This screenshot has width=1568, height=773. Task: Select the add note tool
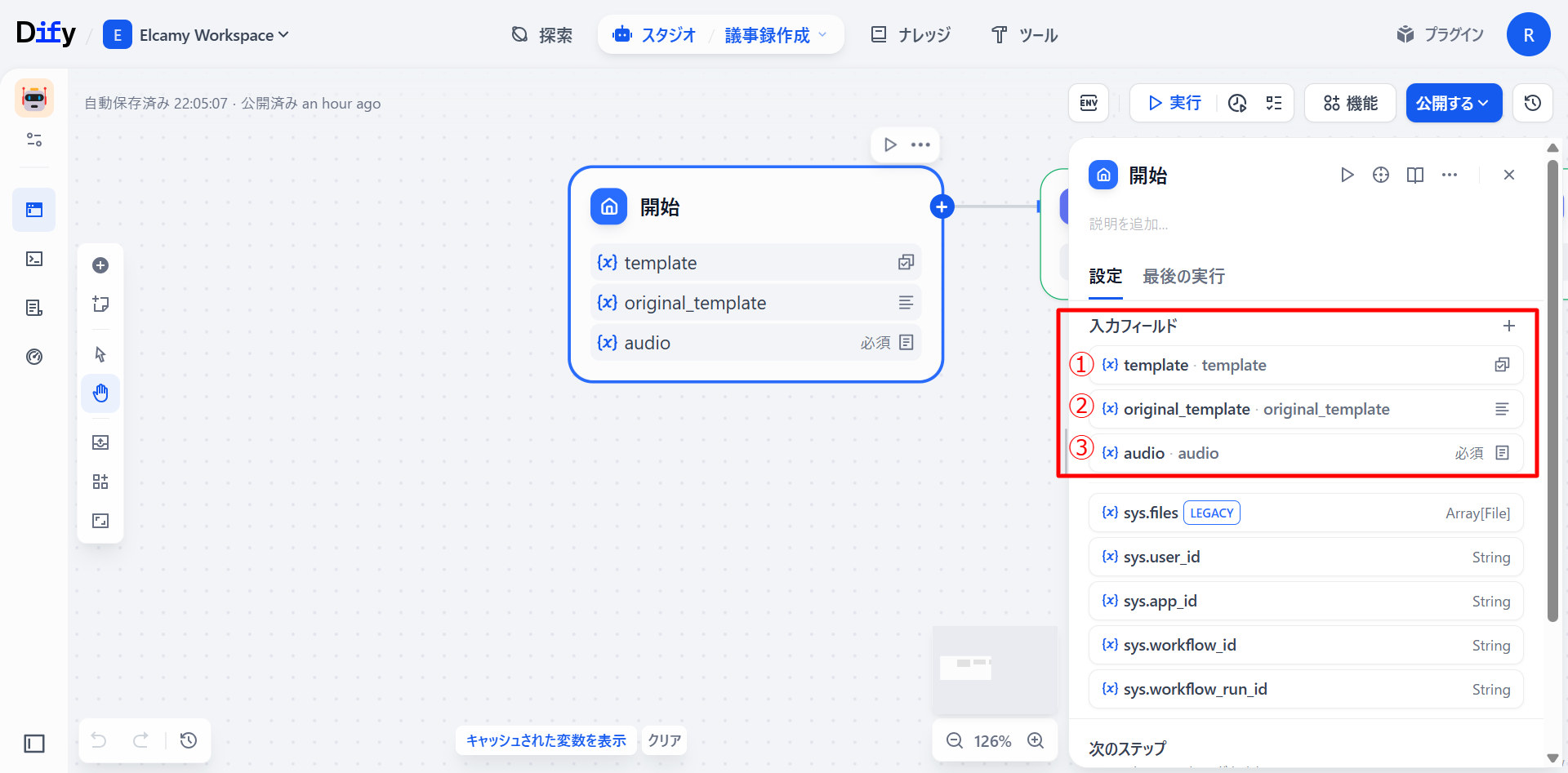100,304
